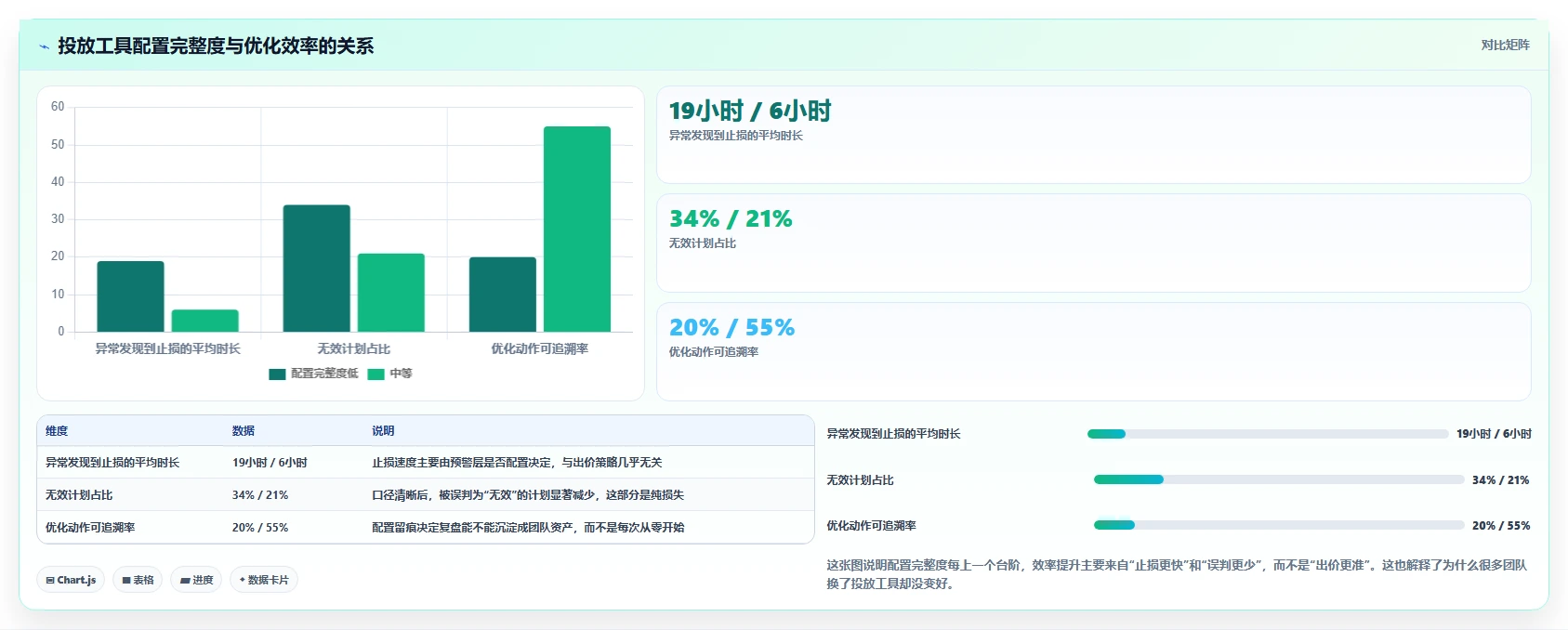
Task: Click the chart x-axis label 无效计划占比
Action: (353, 349)
